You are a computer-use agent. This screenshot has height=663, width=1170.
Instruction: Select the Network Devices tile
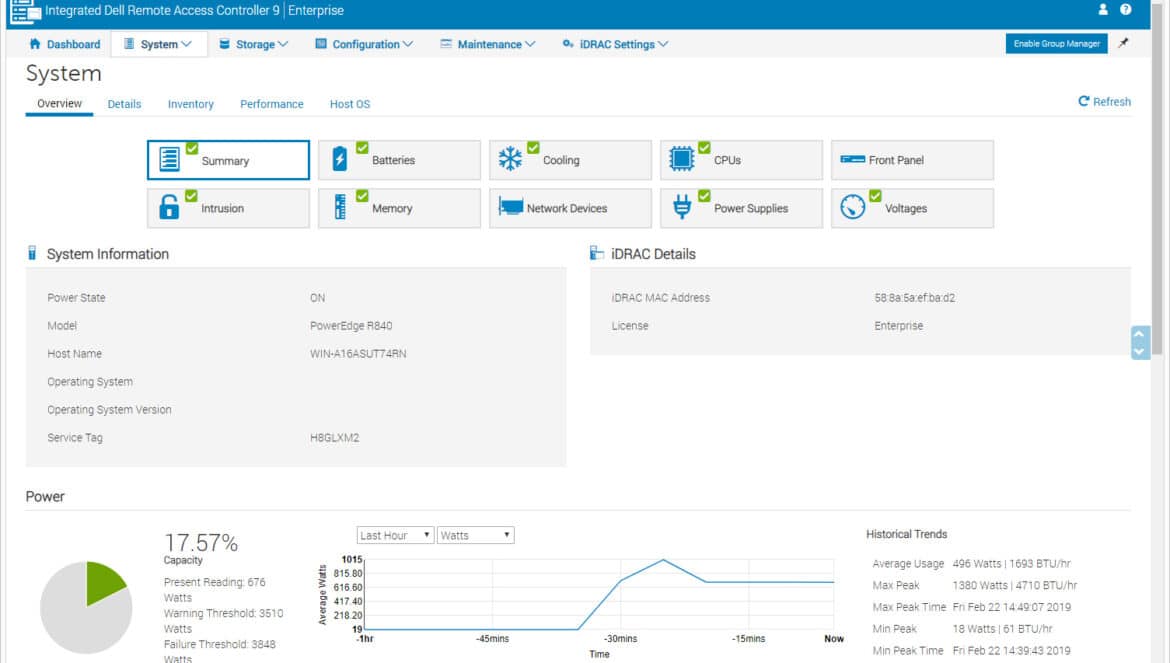coord(570,208)
